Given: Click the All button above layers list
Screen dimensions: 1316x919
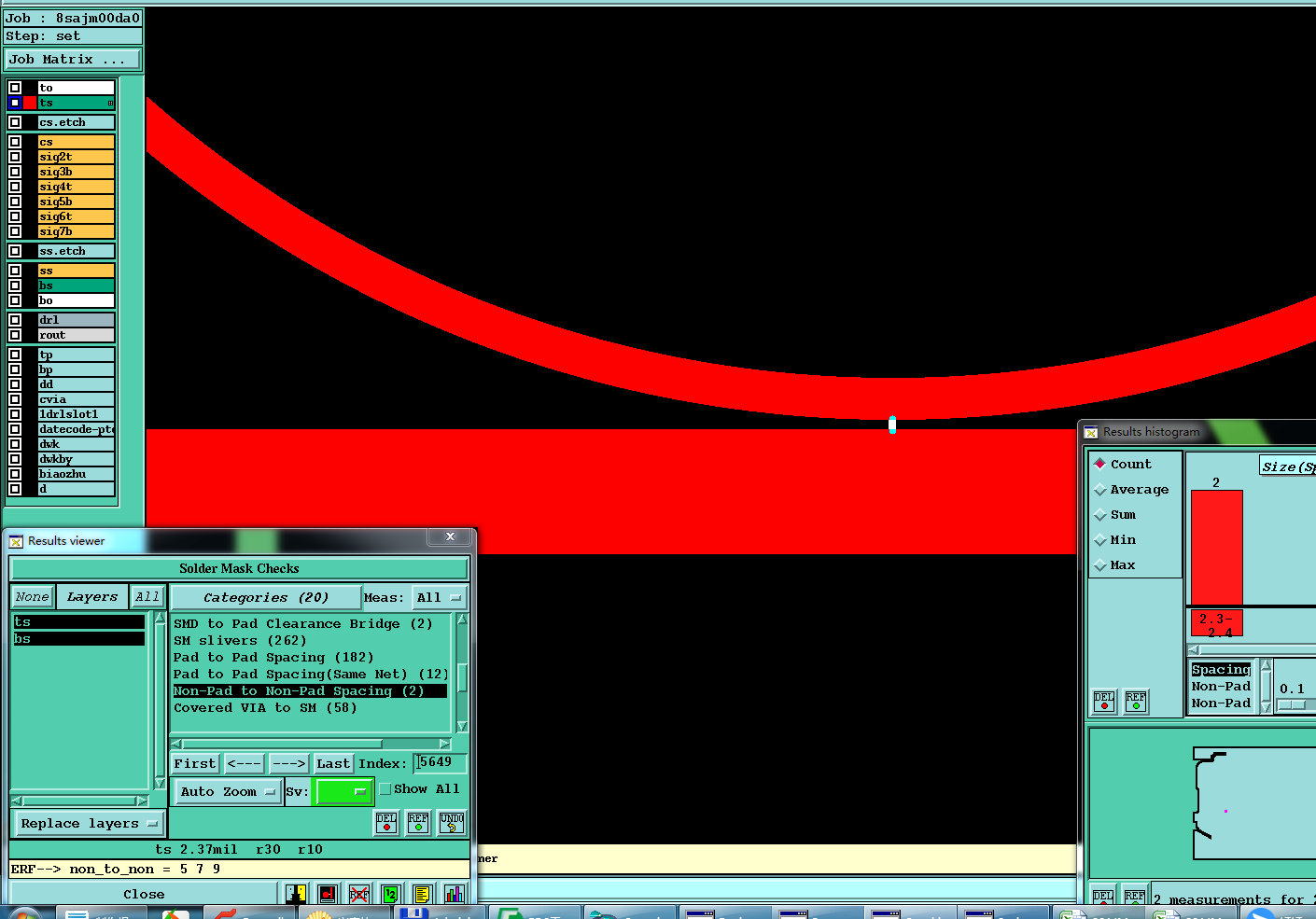Looking at the screenshot, I should [x=147, y=596].
